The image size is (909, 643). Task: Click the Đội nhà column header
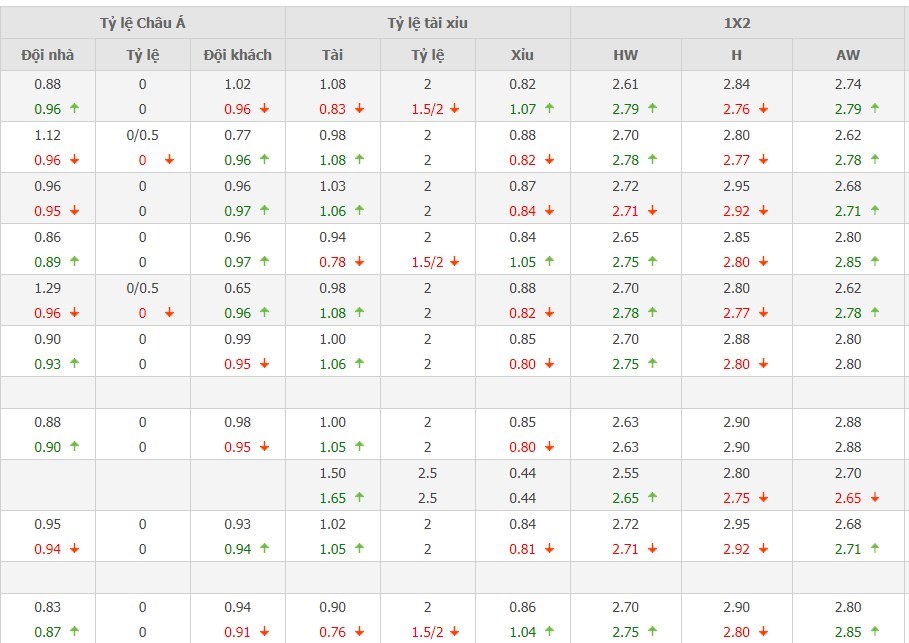click(47, 55)
